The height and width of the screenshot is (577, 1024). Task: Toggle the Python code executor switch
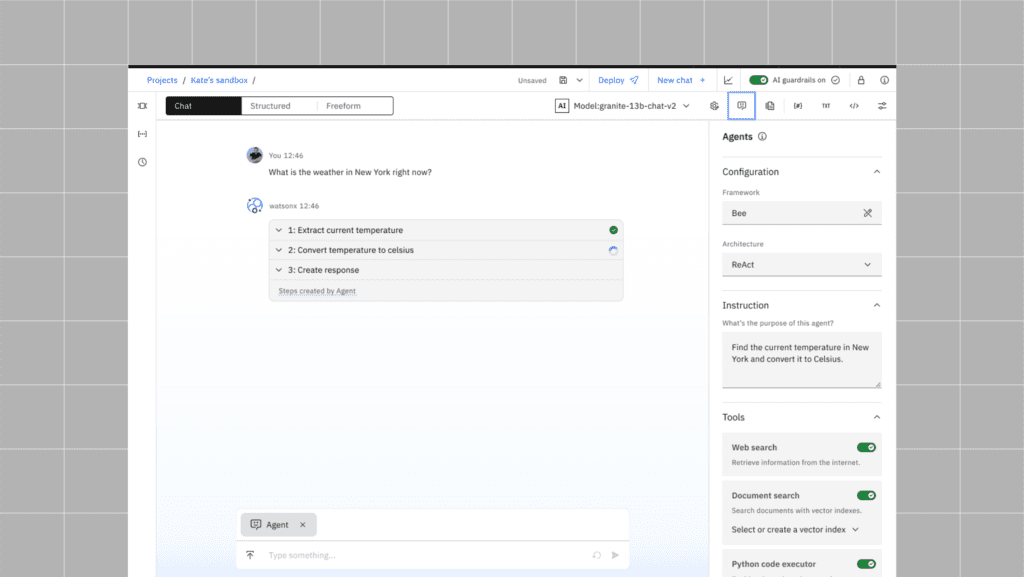pyautogui.click(x=866, y=564)
